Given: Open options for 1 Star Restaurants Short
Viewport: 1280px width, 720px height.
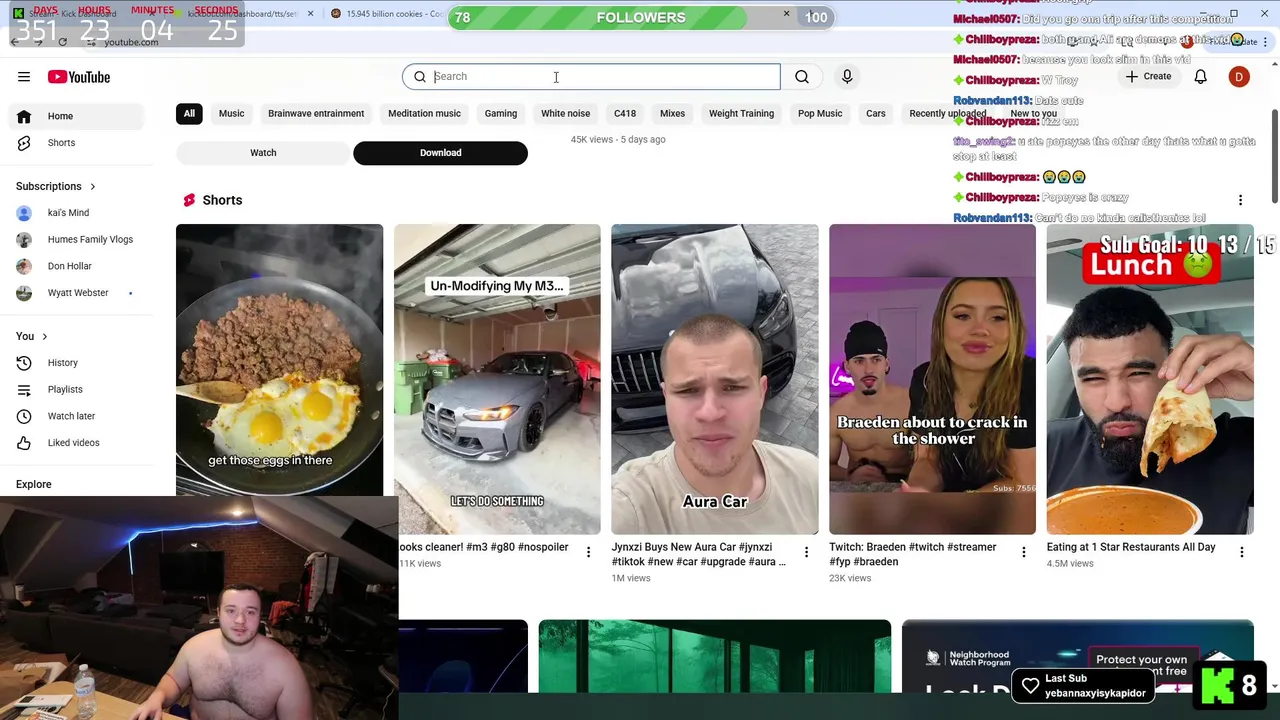Looking at the screenshot, I should coord(1241,552).
